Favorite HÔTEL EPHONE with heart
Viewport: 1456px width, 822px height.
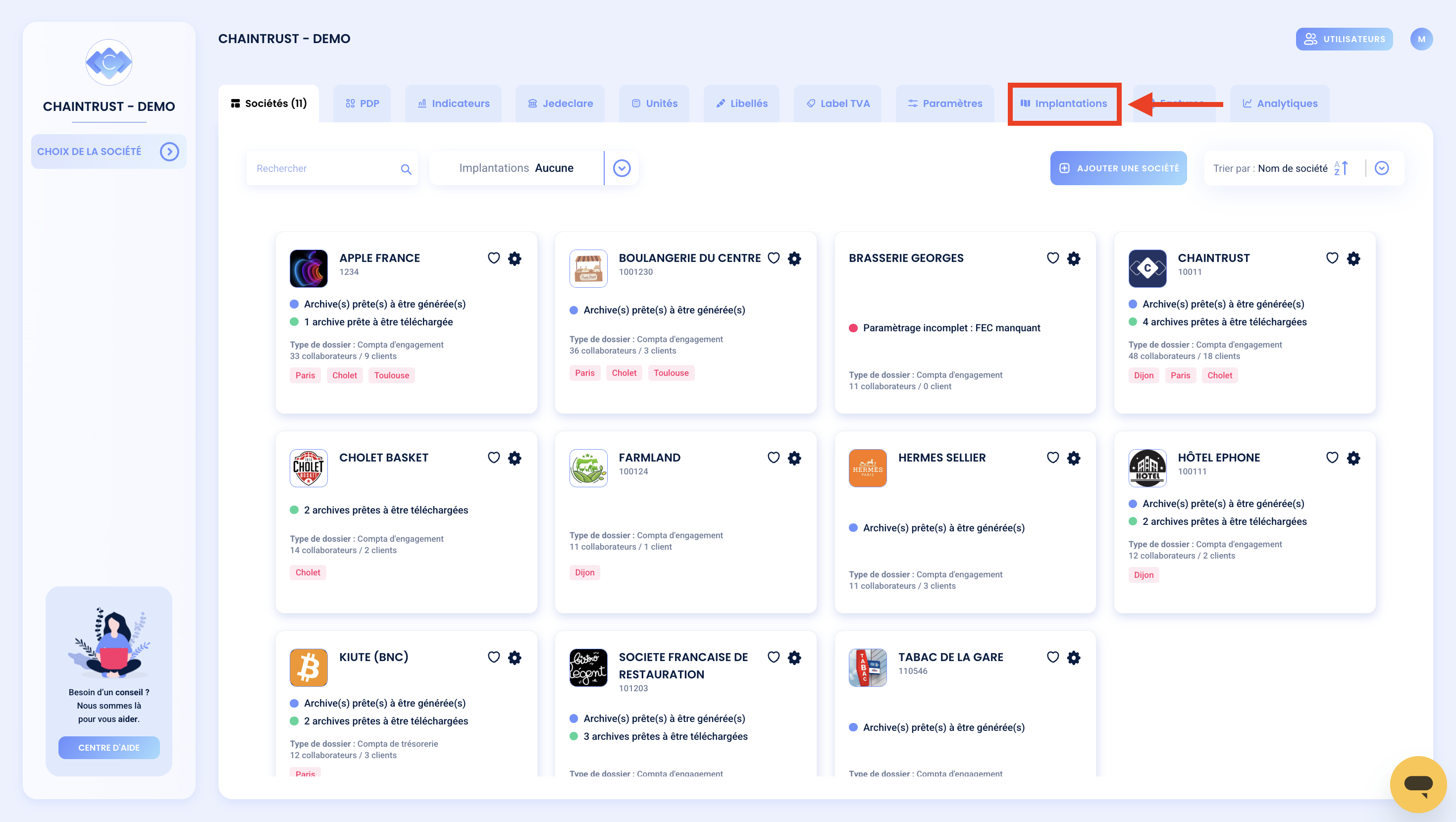(x=1332, y=458)
